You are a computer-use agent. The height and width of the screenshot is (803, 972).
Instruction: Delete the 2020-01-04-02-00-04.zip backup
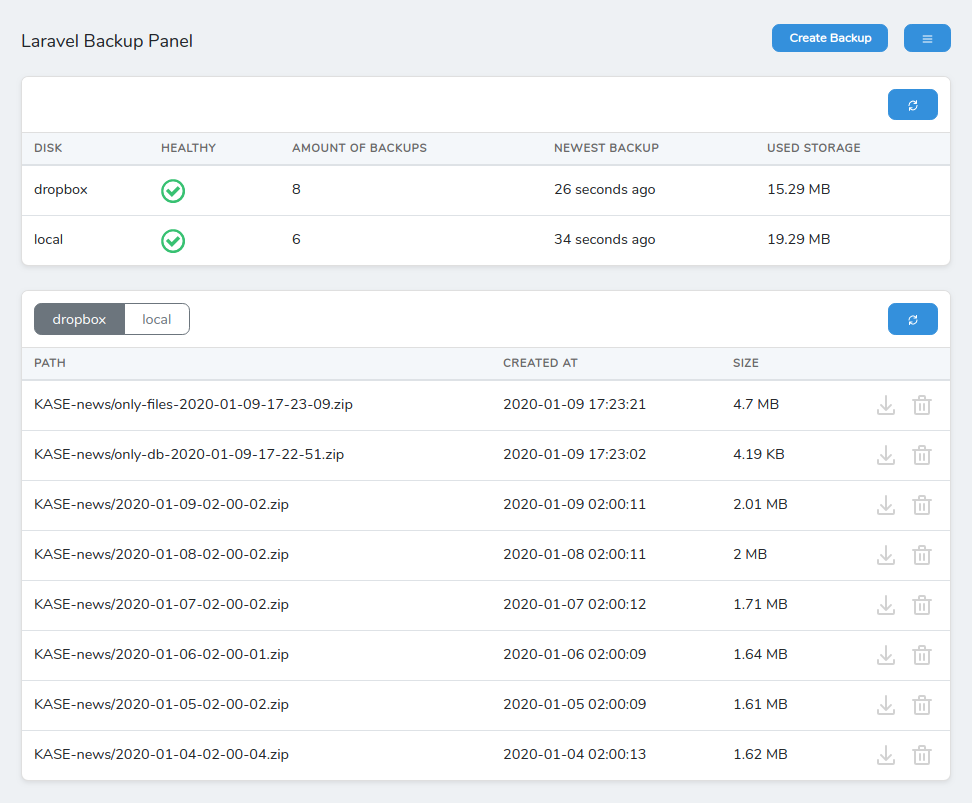click(922, 755)
